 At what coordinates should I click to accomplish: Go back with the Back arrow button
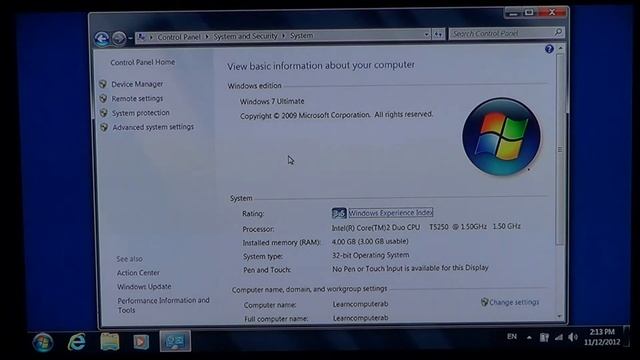pyautogui.click(x=102, y=39)
